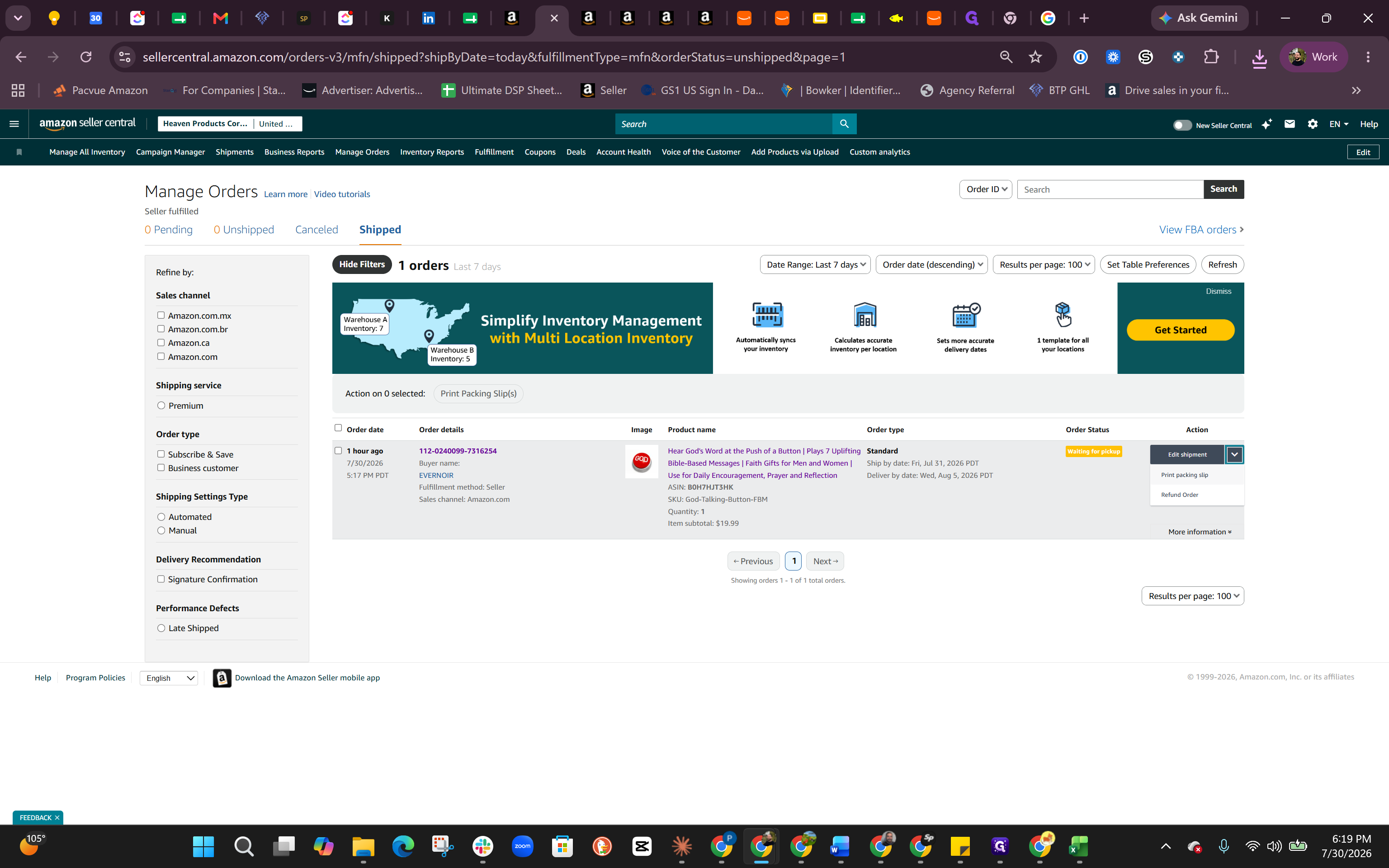Click the Seller Central search magnifier button

tap(844, 124)
